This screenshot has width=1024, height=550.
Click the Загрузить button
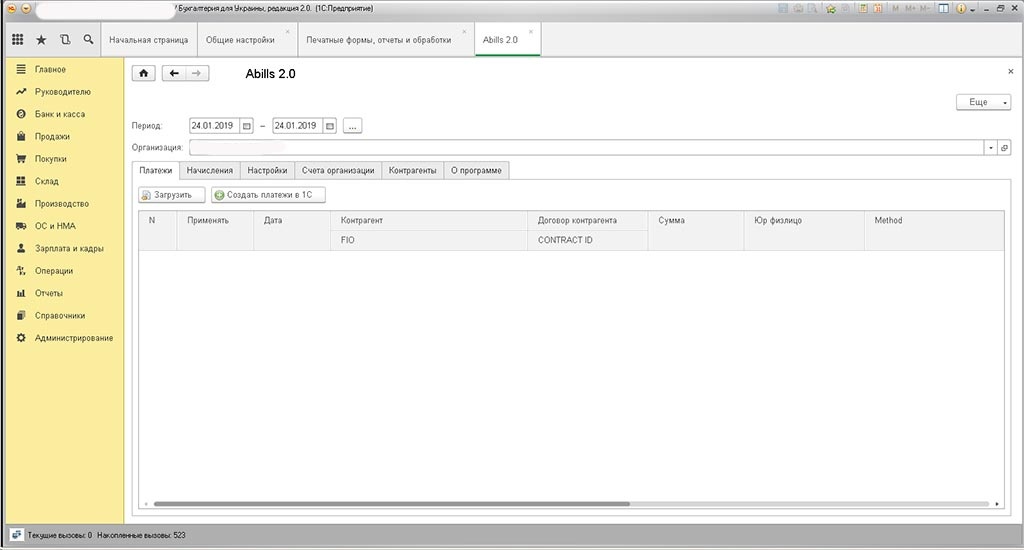(x=171, y=195)
